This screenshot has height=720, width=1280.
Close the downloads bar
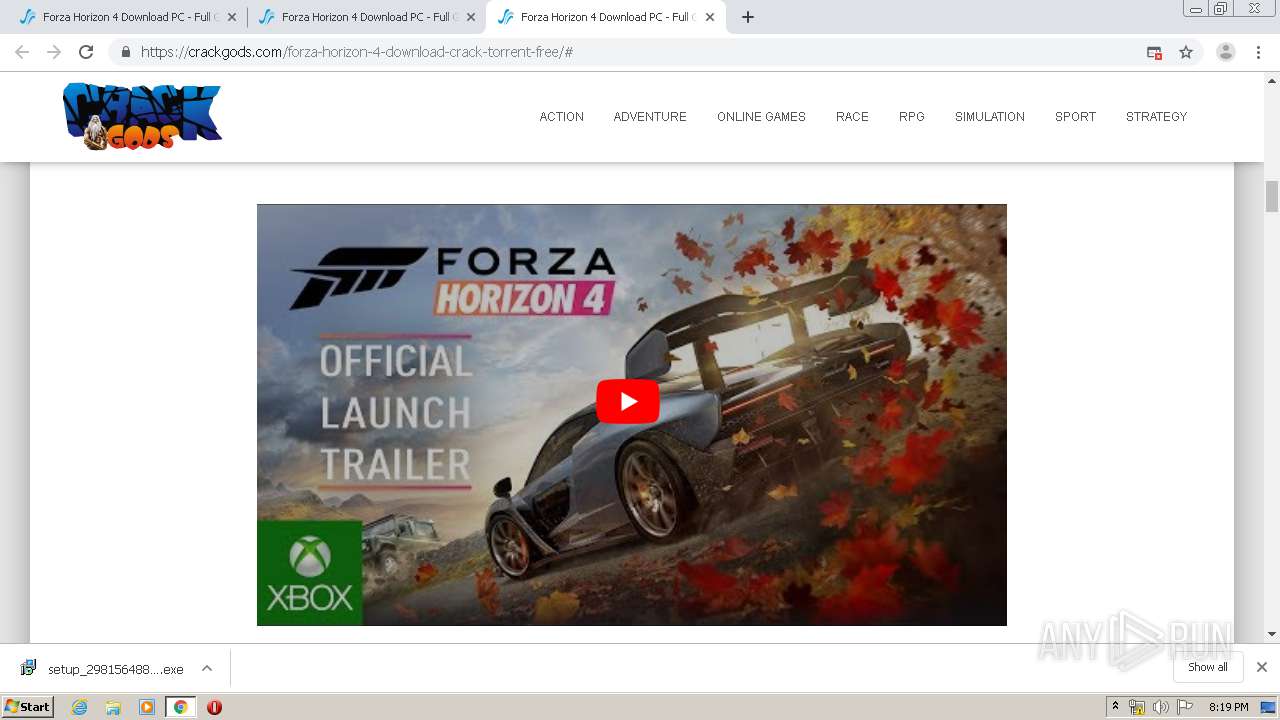click(1261, 667)
